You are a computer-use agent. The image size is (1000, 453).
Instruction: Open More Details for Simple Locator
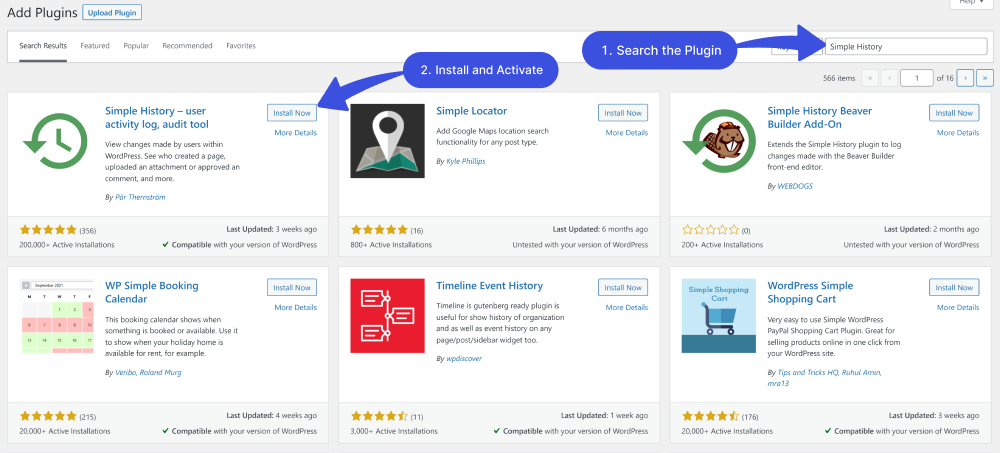click(627, 133)
